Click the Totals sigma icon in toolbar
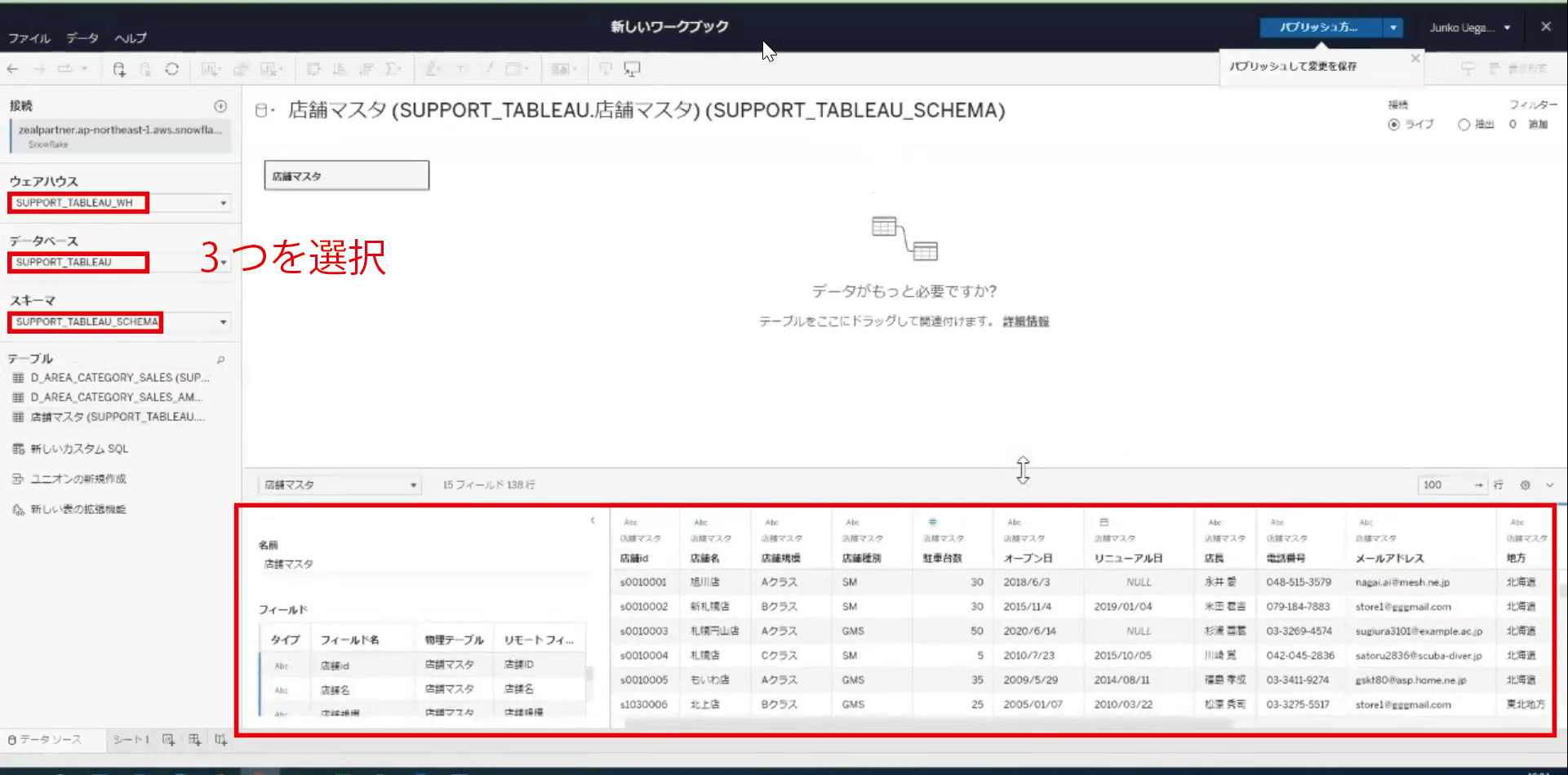The height and width of the screenshot is (775, 1568). [x=393, y=69]
